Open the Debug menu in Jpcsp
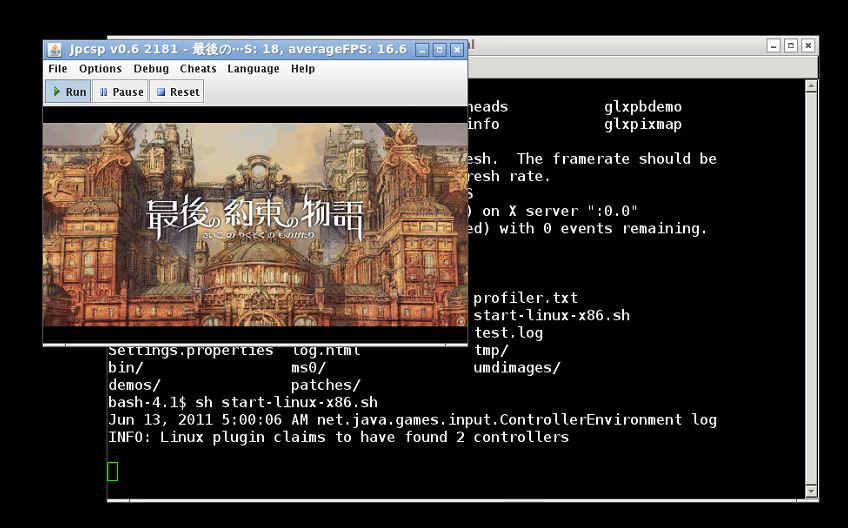 (151, 69)
